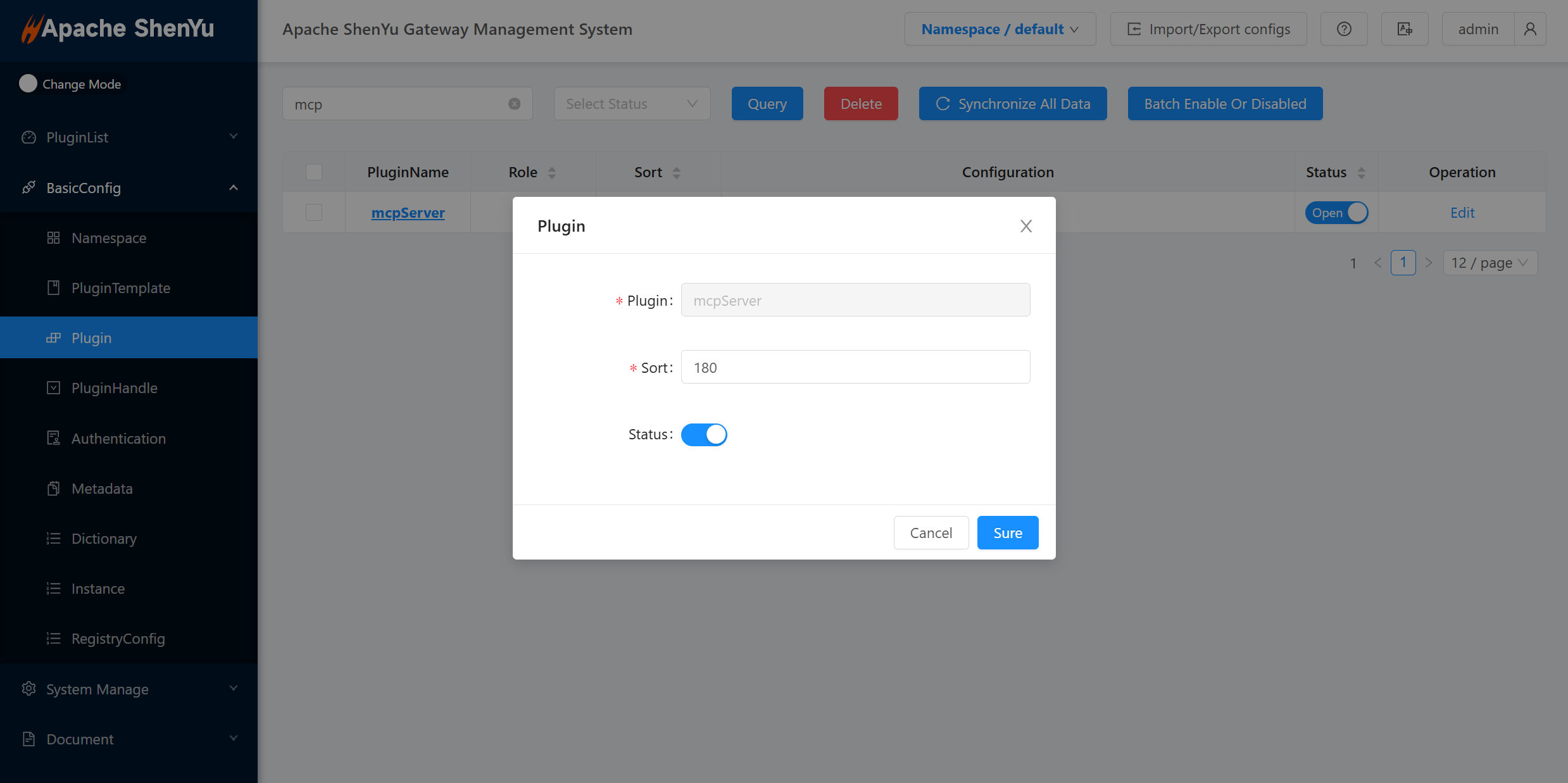The width and height of the screenshot is (1568, 783).
Task: Close the Plugin dialog with X
Action: pyautogui.click(x=1025, y=226)
